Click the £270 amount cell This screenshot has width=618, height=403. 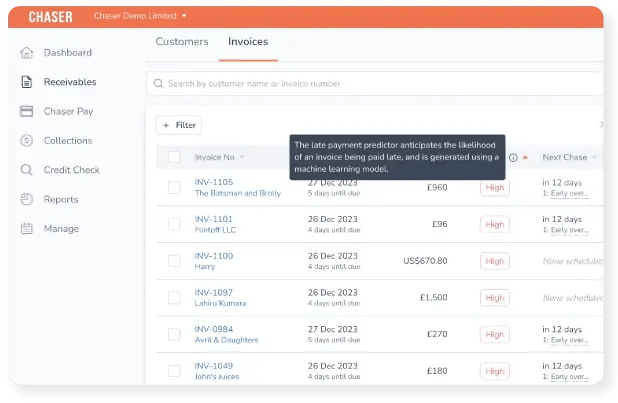click(437, 334)
